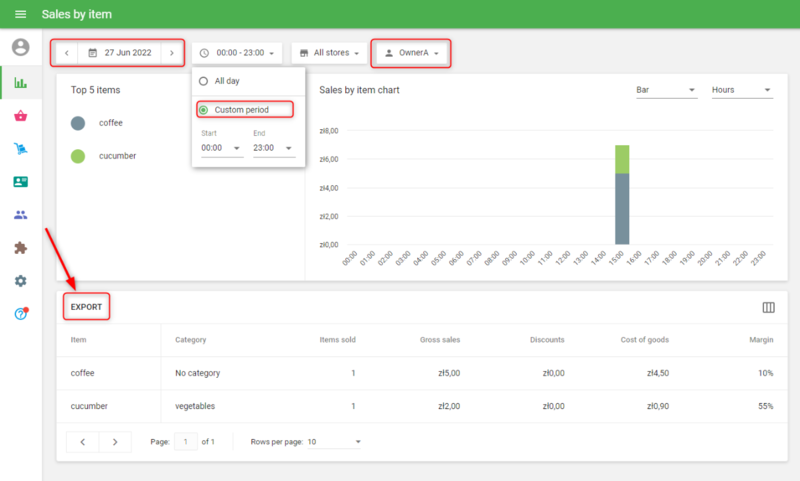The image size is (800, 481).
Task: Open the Help question mark icon
Action: click(x=20, y=314)
